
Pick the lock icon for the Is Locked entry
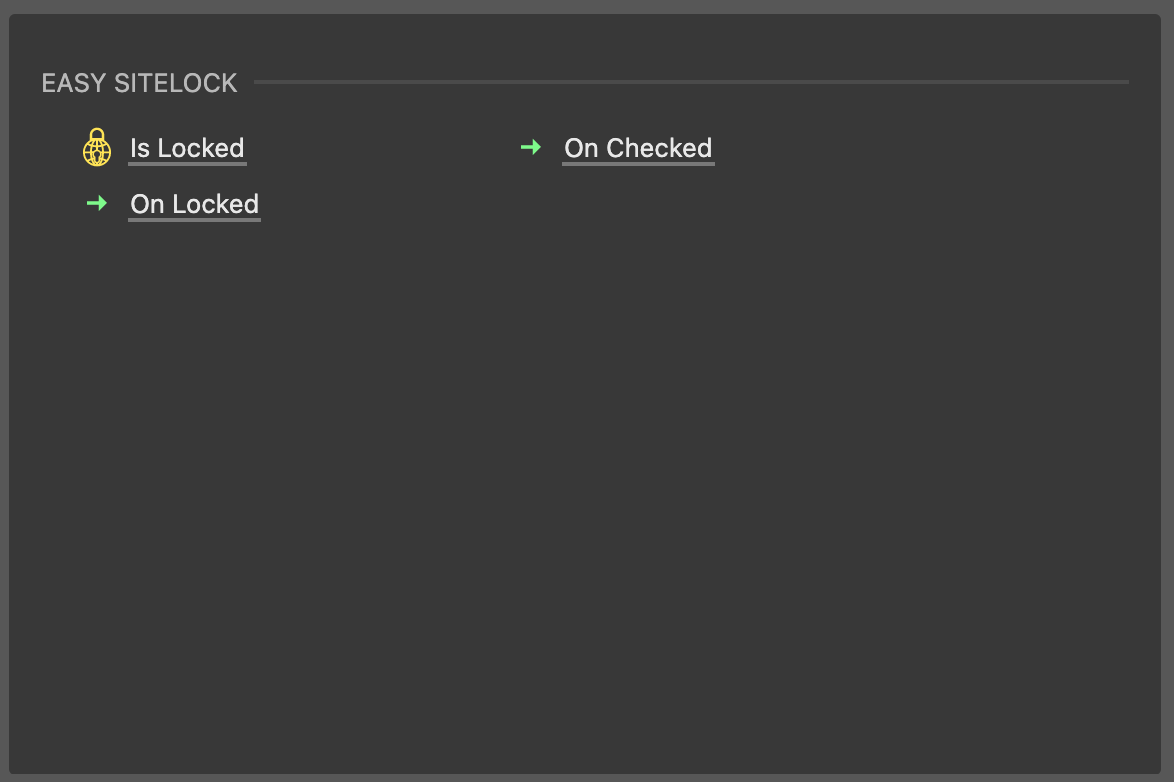[x=96, y=148]
